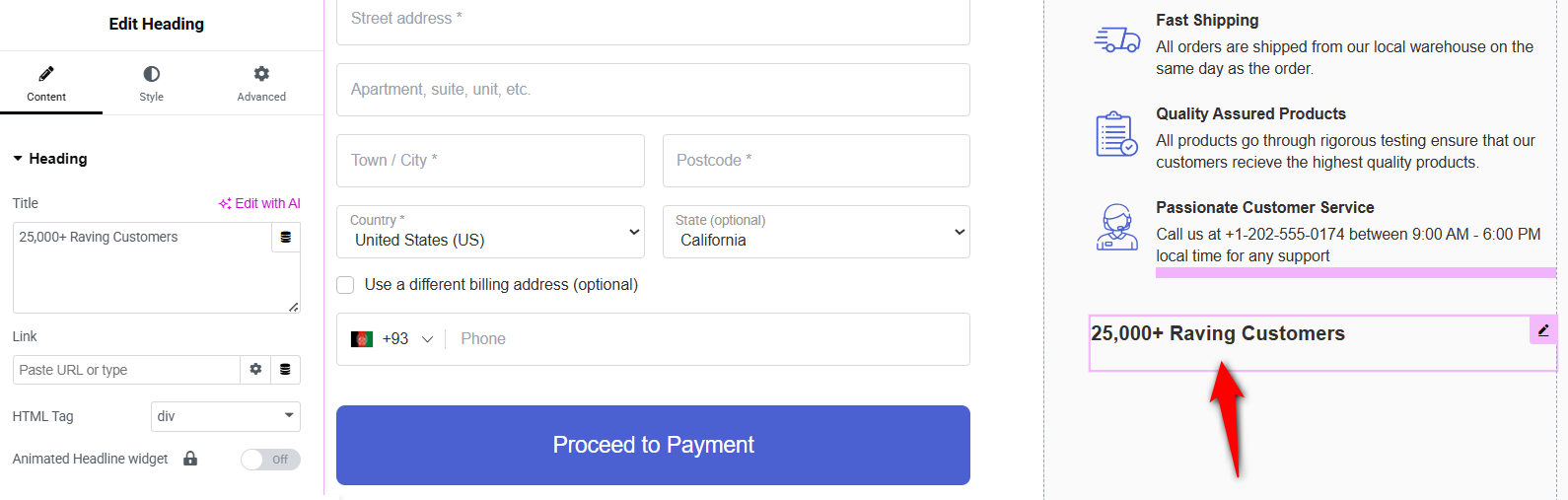Switch to the Advanced tab
The image size is (1568, 500).
tap(261, 84)
